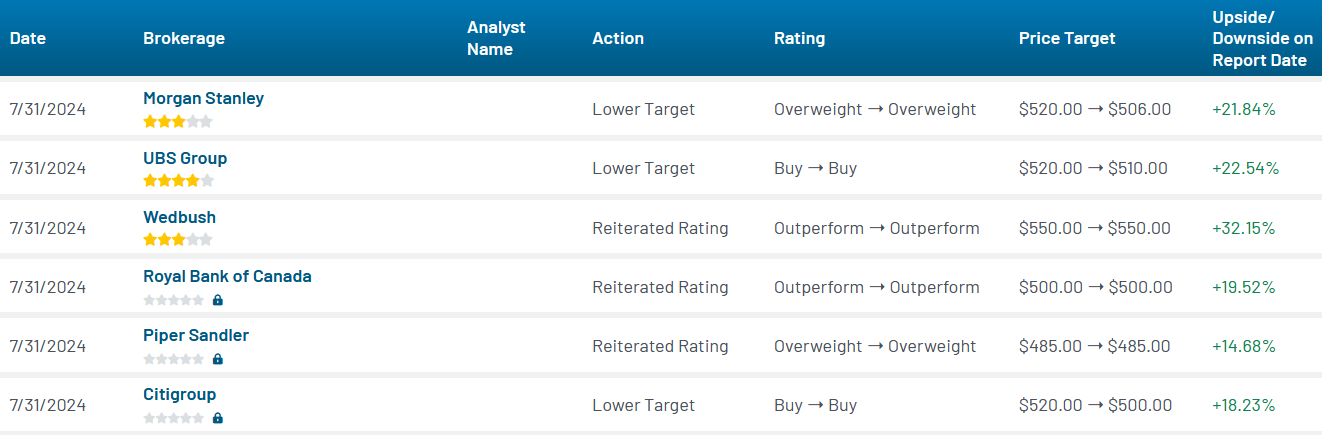The height and width of the screenshot is (435, 1322).
Task: Click the lock icon under Citigroup
Action: click(x=218, y=417)
